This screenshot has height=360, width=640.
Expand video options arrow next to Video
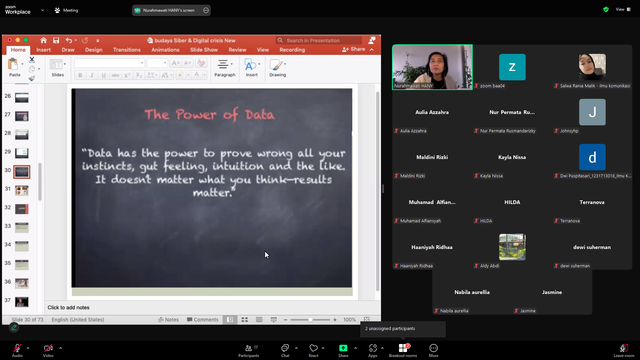pyautogui.click(x=60, y=348)
